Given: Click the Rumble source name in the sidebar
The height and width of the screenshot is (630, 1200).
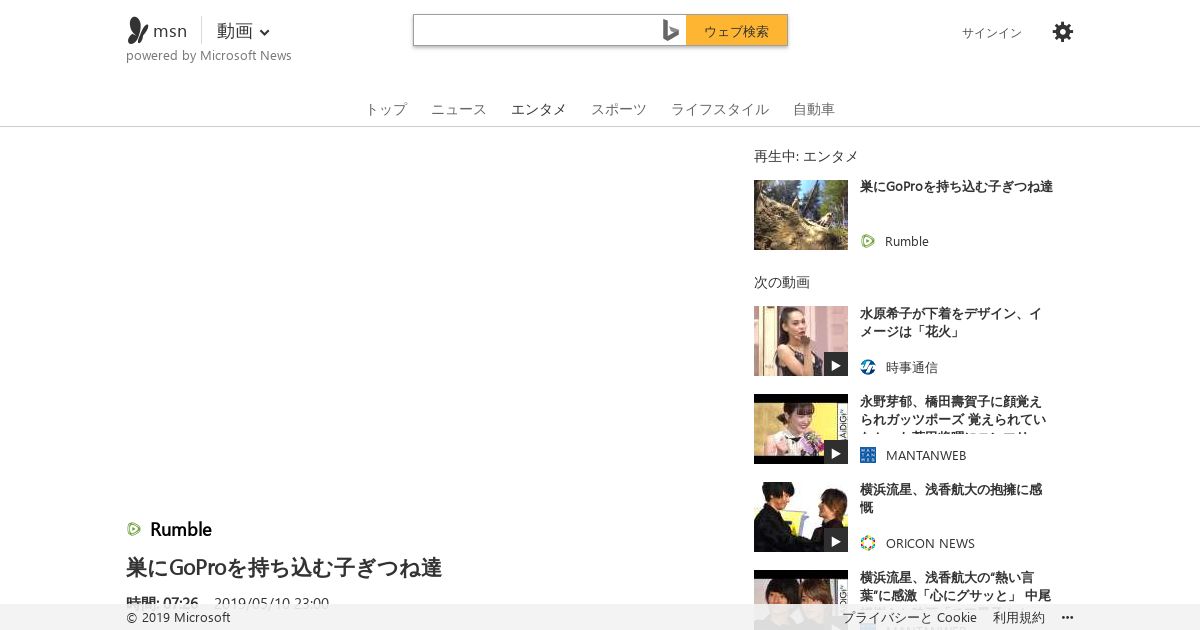Looking at the screenshot, I should pos(907,241).
